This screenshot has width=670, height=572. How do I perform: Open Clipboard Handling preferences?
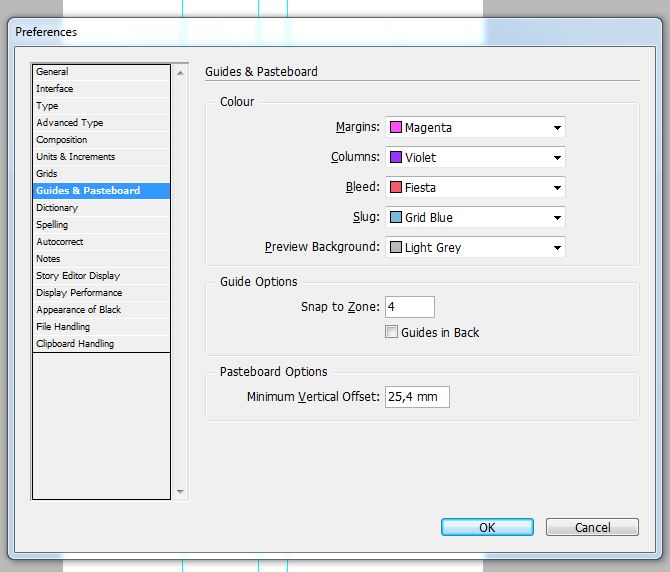tap(101, 344)
